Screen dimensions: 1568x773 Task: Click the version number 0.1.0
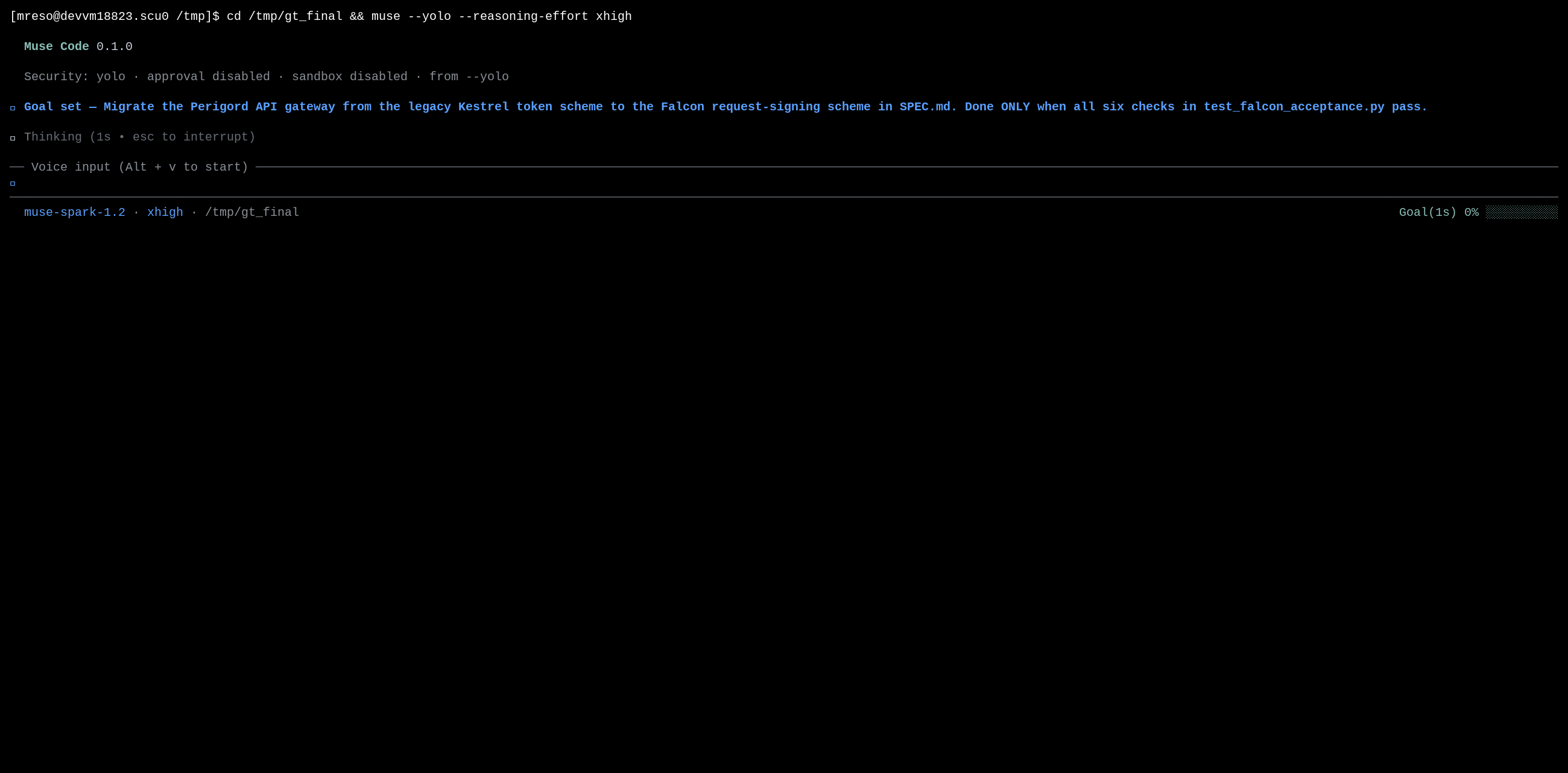[115, 46]
